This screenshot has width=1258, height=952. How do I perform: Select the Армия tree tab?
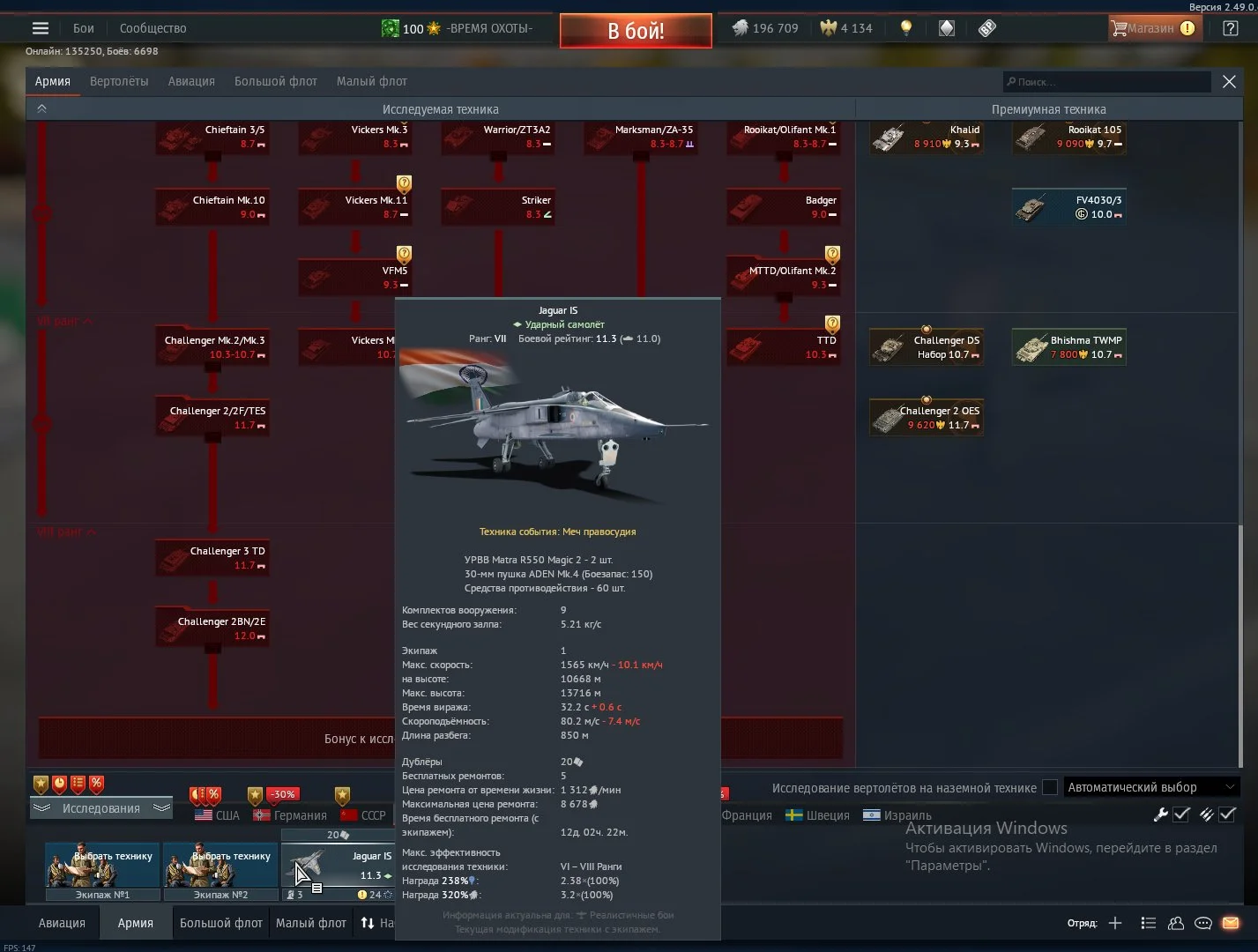point(53,81)
